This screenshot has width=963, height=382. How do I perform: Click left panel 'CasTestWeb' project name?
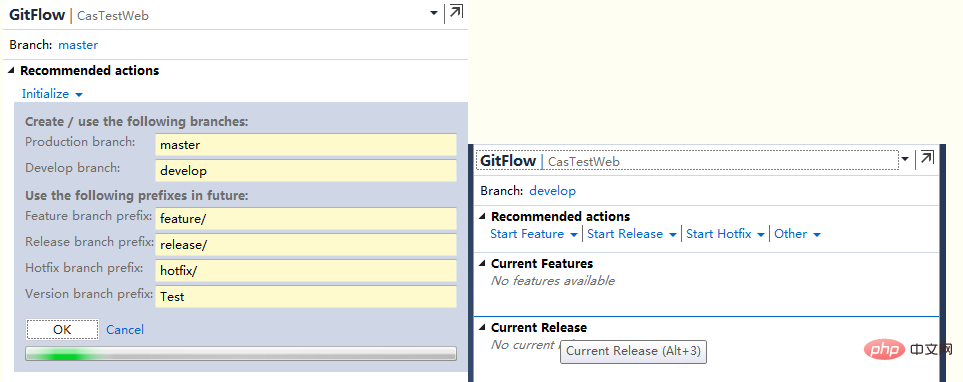pyautogui.click(x=113, y=16)
